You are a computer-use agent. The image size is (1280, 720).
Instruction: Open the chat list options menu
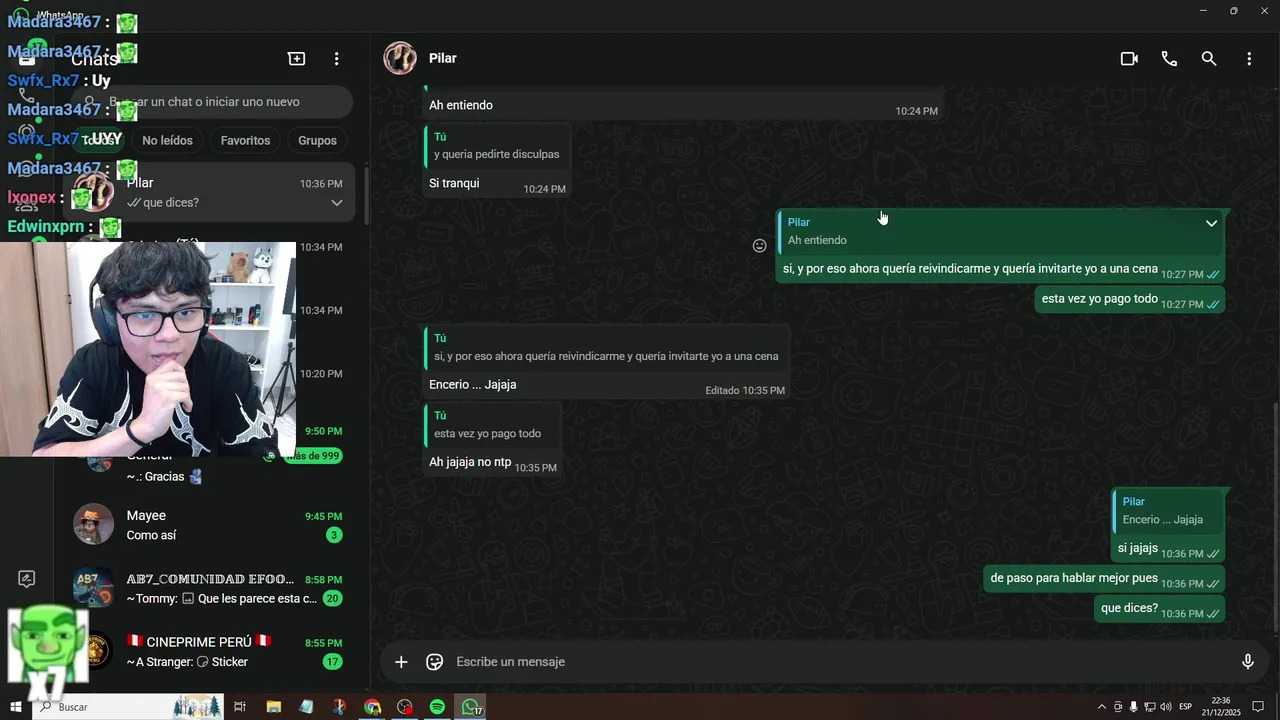pyautogui.click(x=337, y=59)
